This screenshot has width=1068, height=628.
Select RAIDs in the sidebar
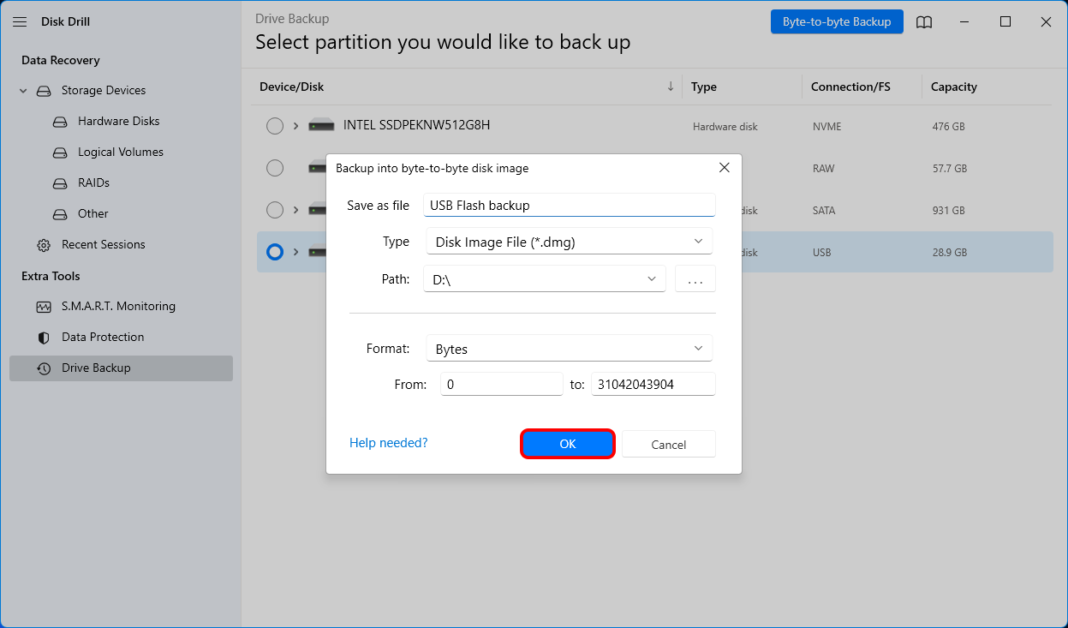(93, 184)
